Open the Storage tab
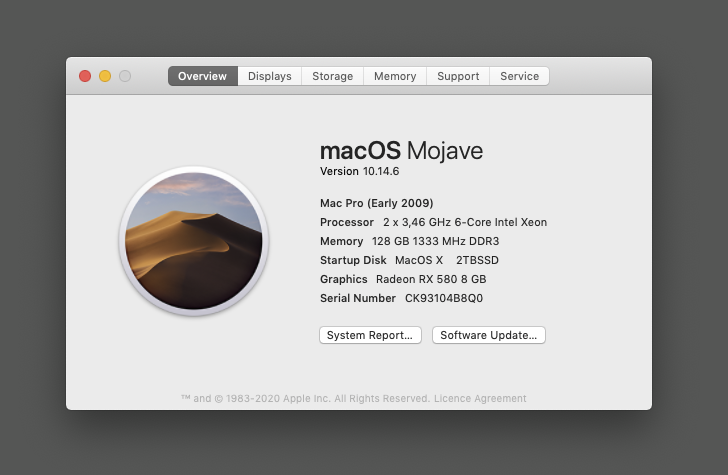 [x=332, y=76]
